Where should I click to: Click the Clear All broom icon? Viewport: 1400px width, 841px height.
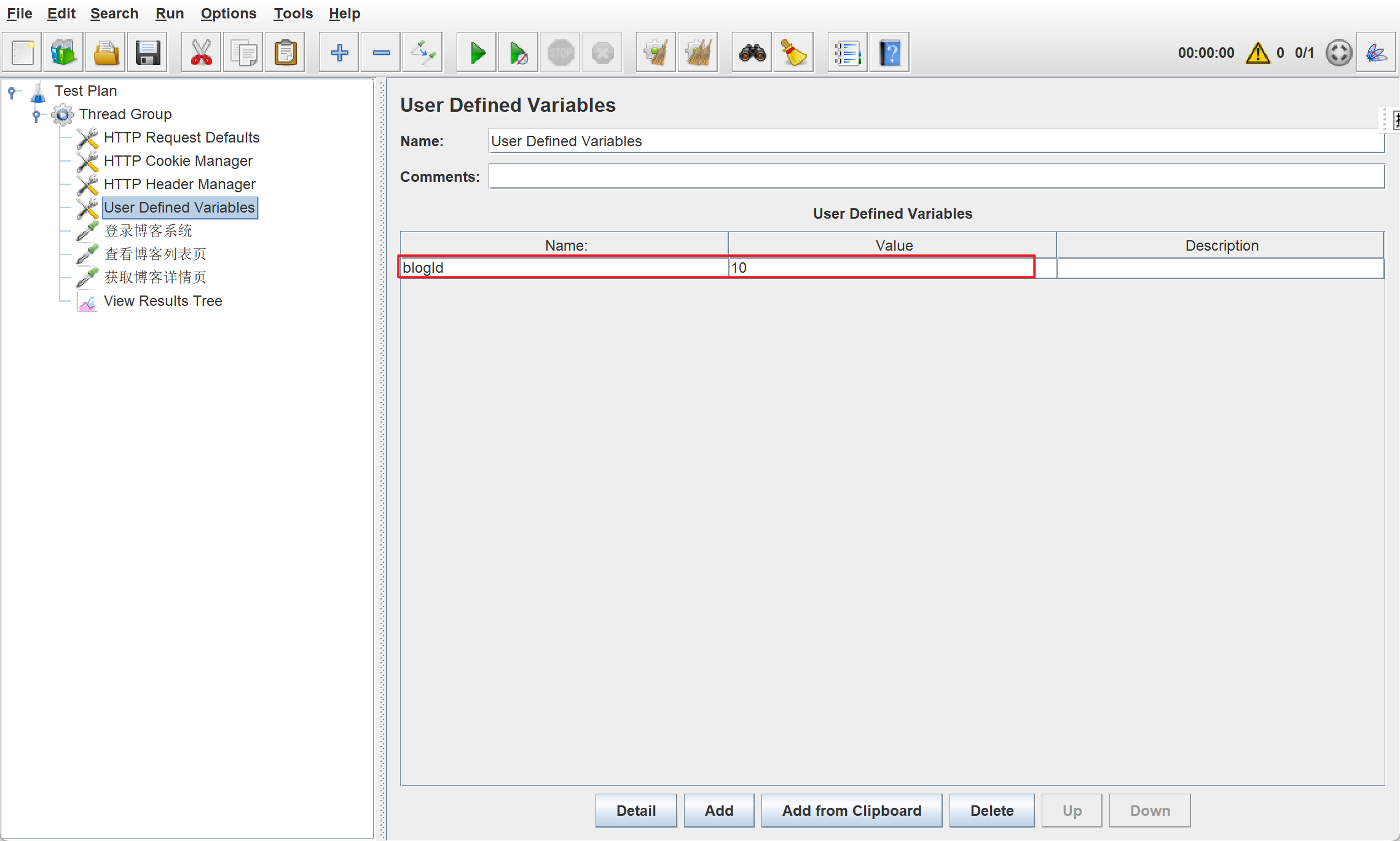(x=698, y=53)
